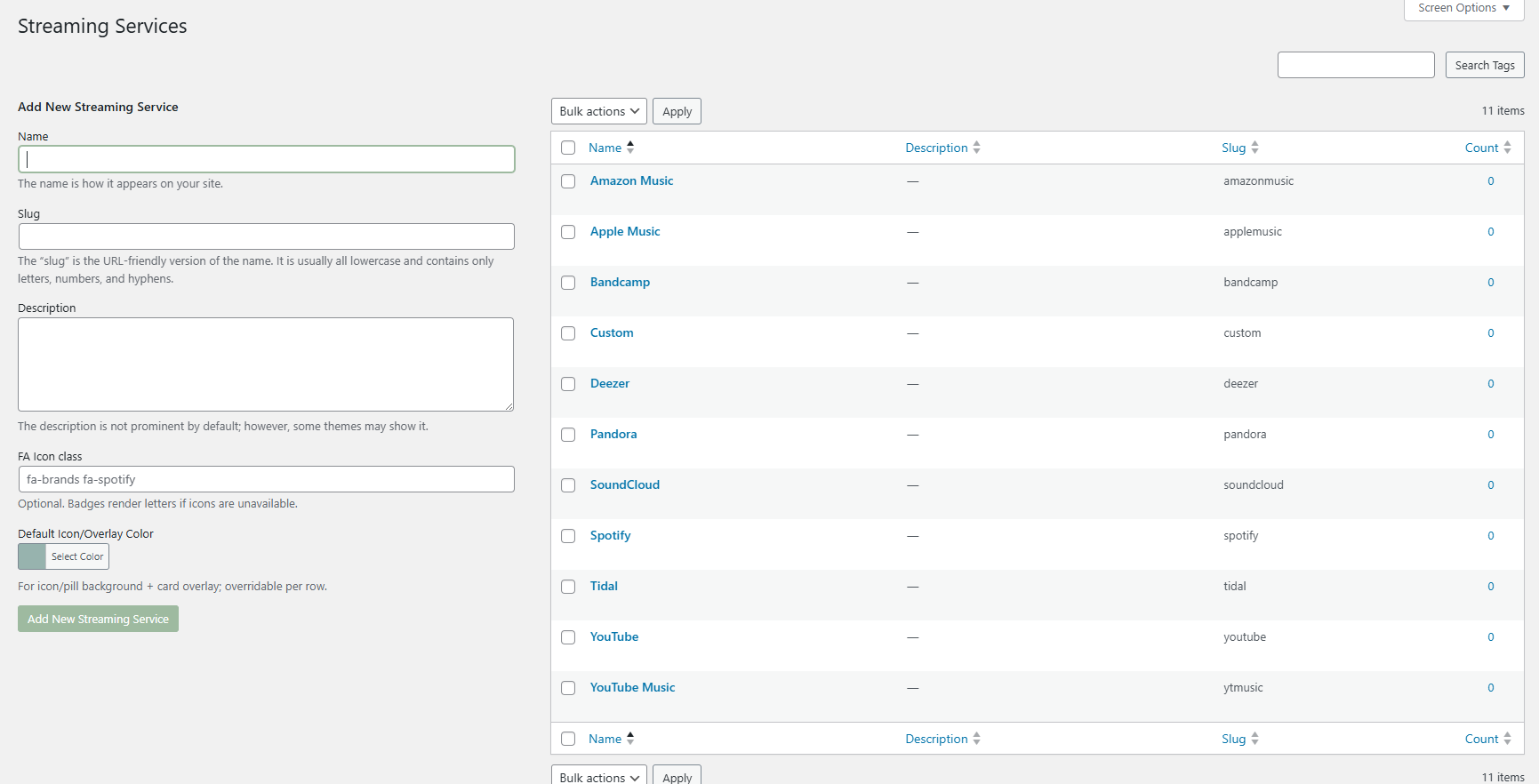Screen dimensions: 1539x784
Task: Open the top Bulk actions dropdown
Action: pos(598,111)
